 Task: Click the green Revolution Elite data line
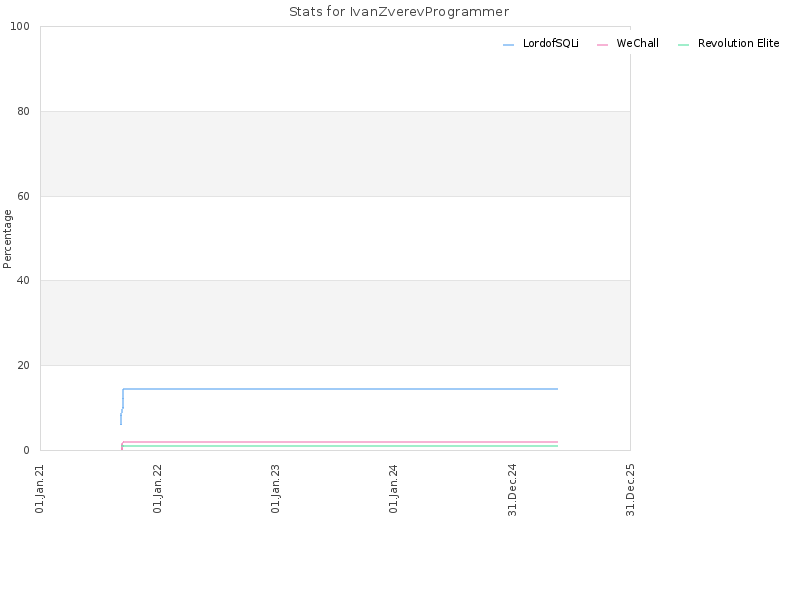click(340, 446)
